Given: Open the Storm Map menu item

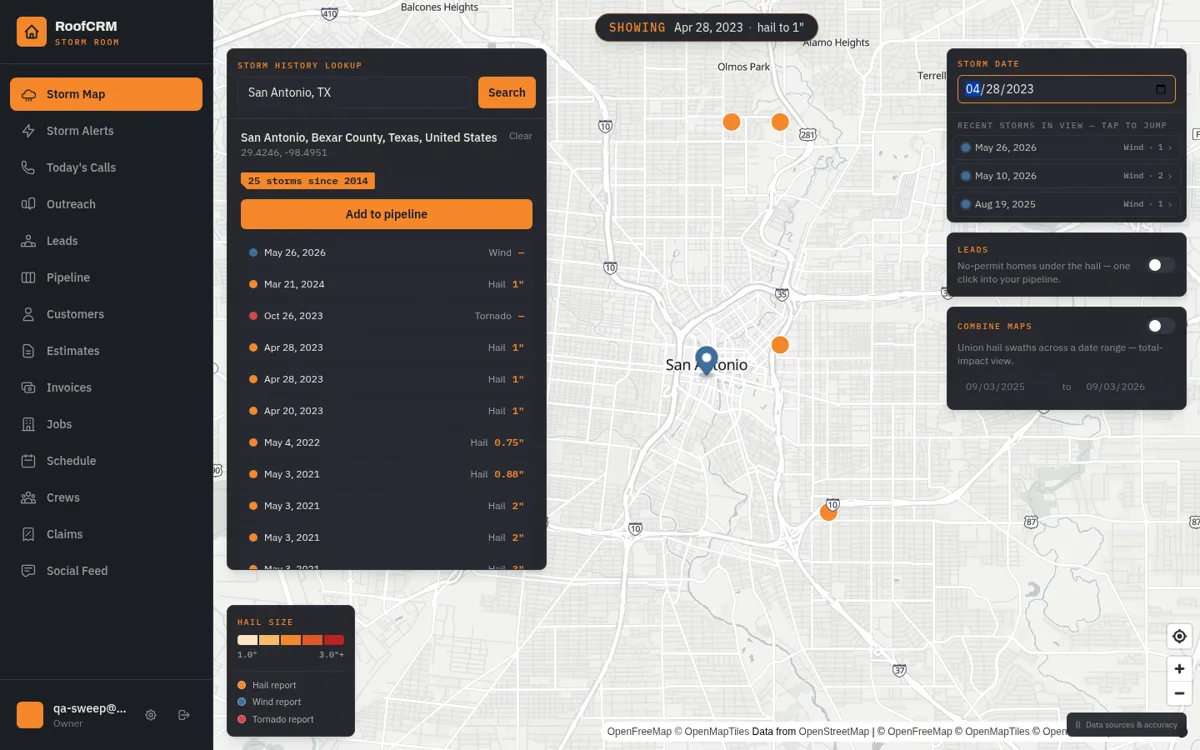Looking at the screenshot, I should pyautogui.click(x=106, y=94).
